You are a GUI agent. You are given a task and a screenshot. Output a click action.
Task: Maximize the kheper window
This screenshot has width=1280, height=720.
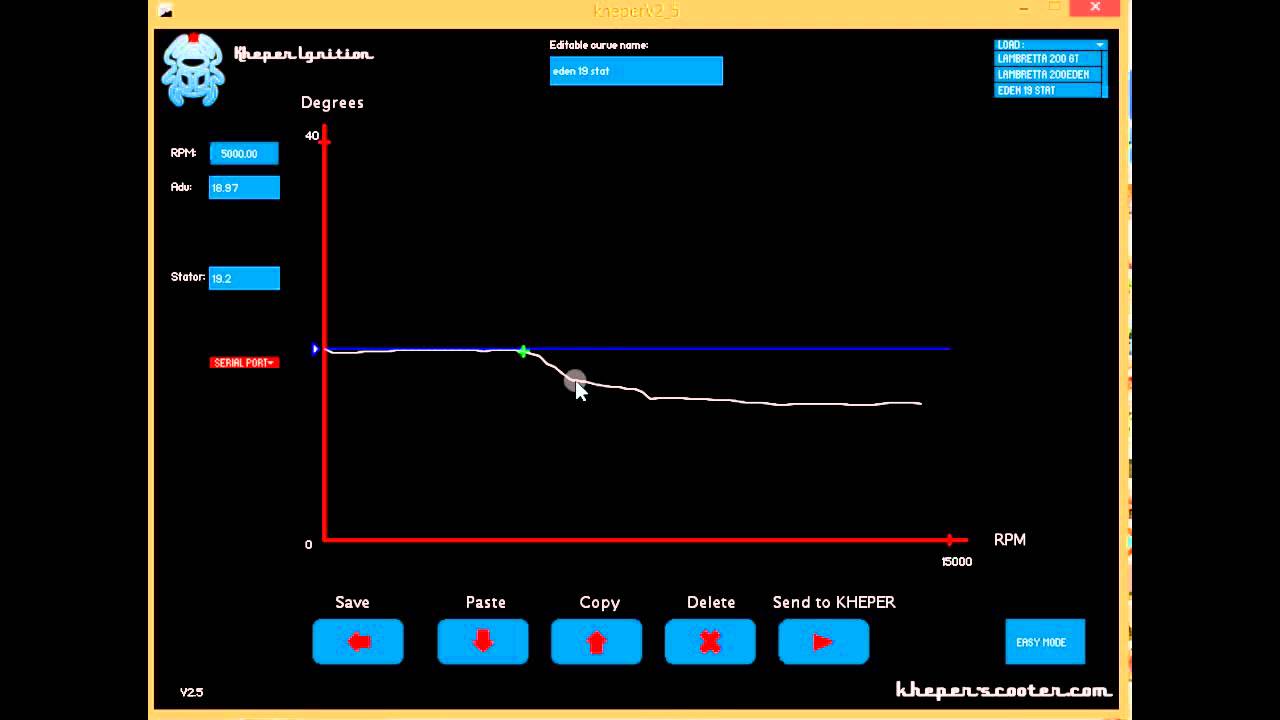(x=1054, y=8)
